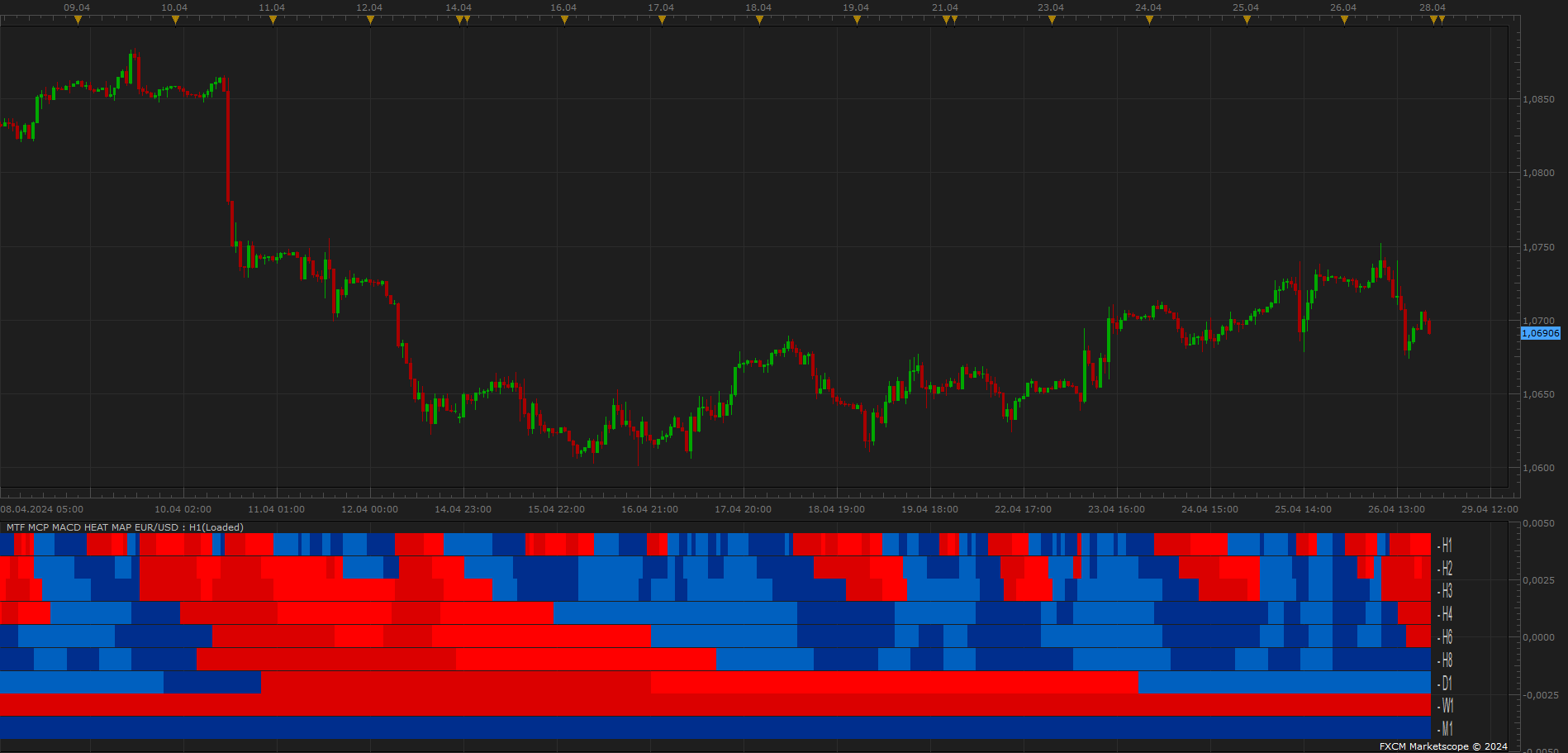Click the day marker triangle under 18.04
1568x753 pixels.
pos(759,20)
